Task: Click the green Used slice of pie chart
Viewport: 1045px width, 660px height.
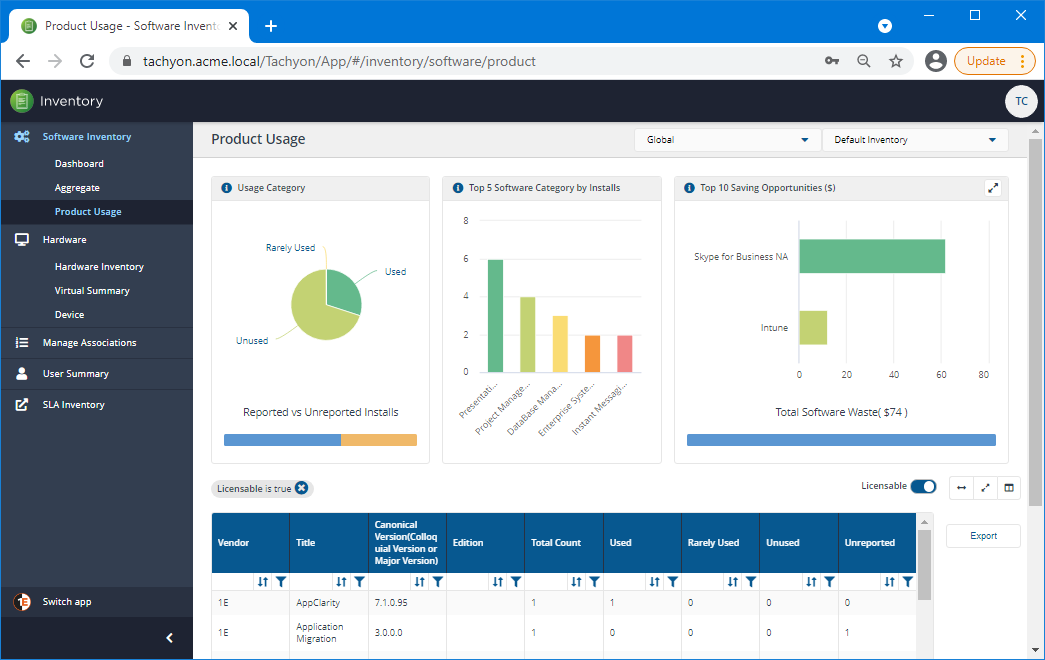Action: (343, 289)
